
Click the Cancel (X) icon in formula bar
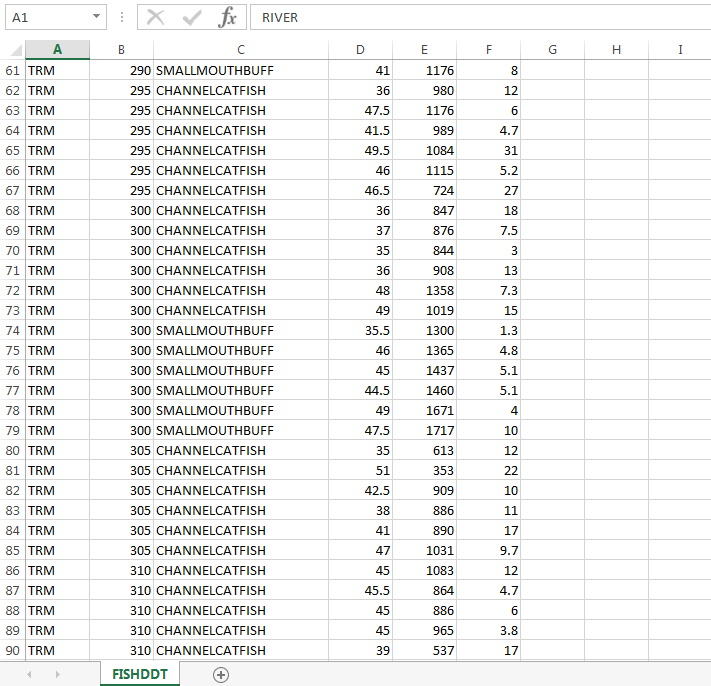pos(155,17)
